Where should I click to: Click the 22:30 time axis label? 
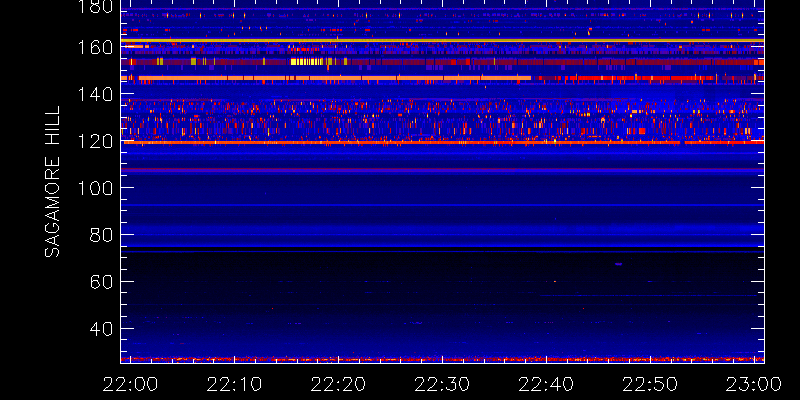click(442, 384)
